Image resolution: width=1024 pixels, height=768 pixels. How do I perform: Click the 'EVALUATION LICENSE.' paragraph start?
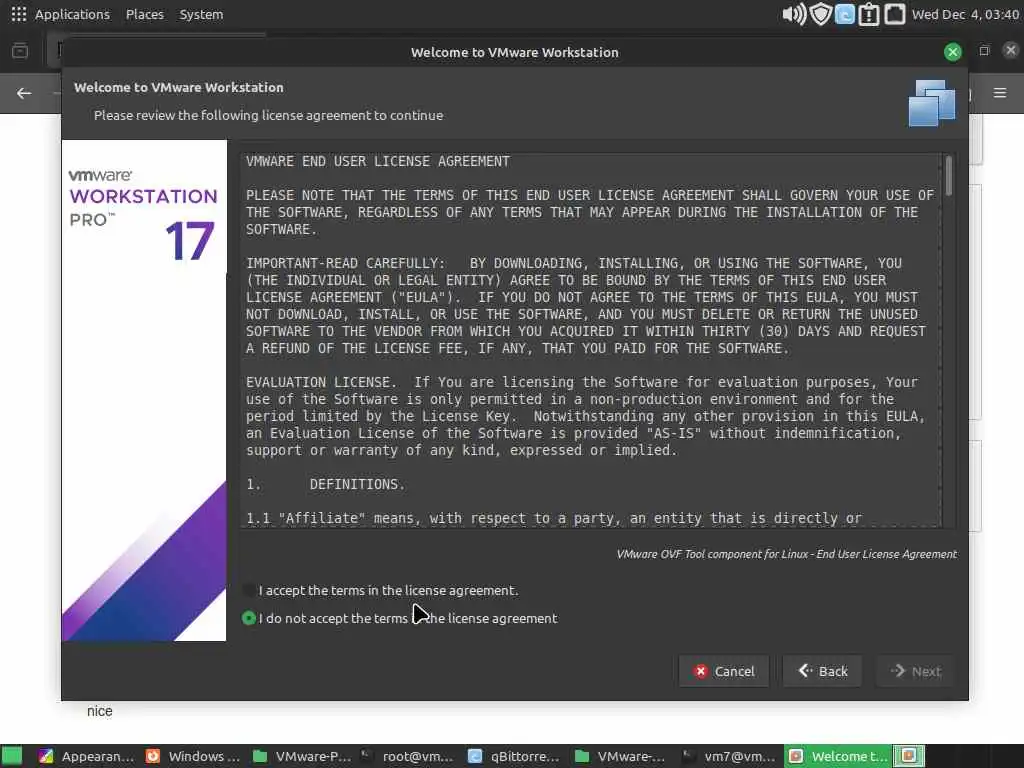[x=321, y=382]
